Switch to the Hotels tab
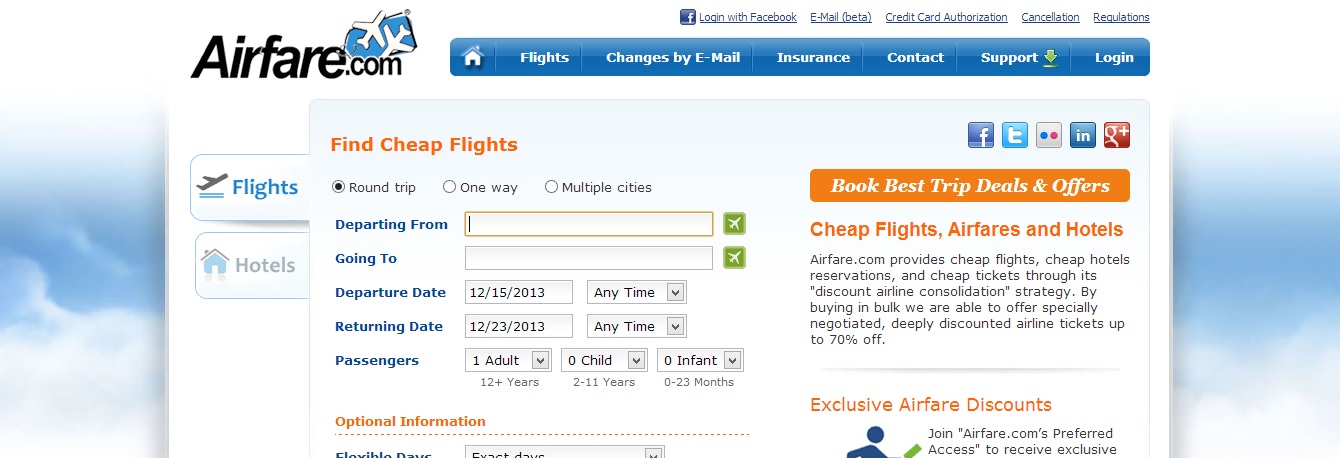Screen dimensions: 1340x458 click(251, 265)
